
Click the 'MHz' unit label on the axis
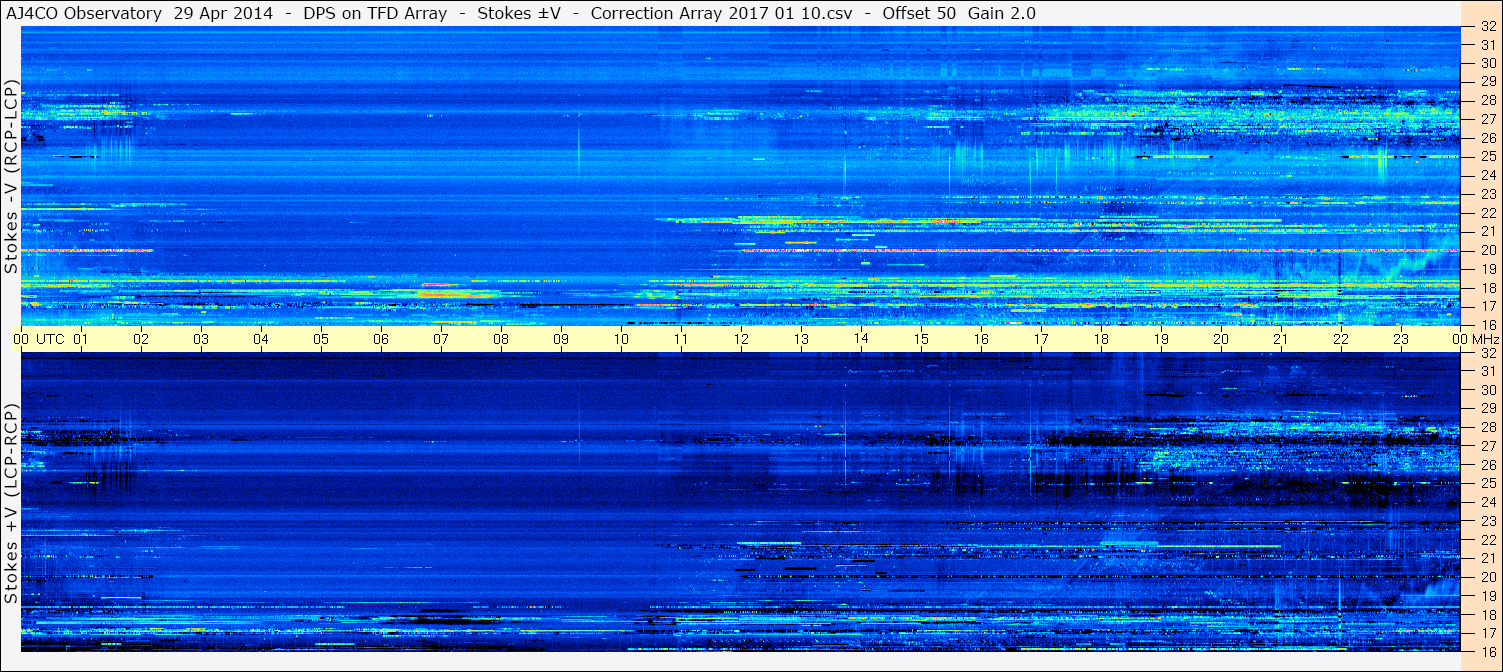point(1485,339)
